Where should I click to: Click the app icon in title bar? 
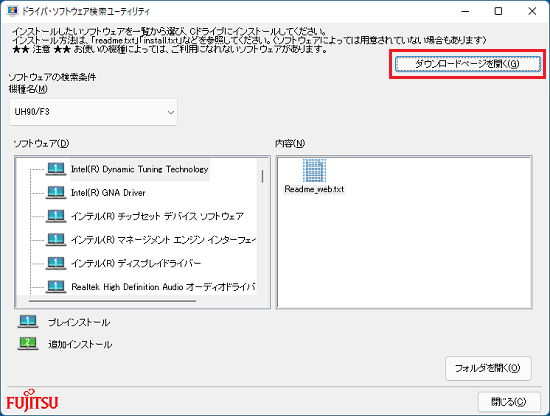pos(12,11)
